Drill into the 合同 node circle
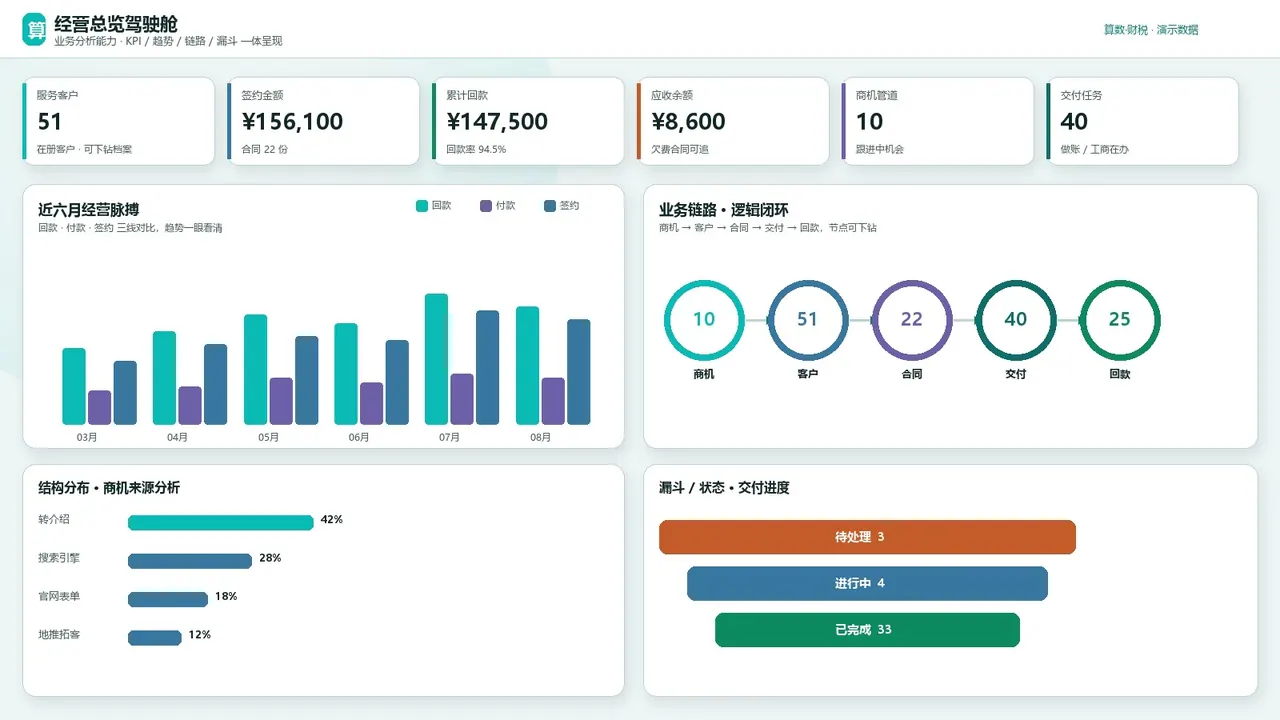Screen dimensions: 1280x720 point(912,320)
